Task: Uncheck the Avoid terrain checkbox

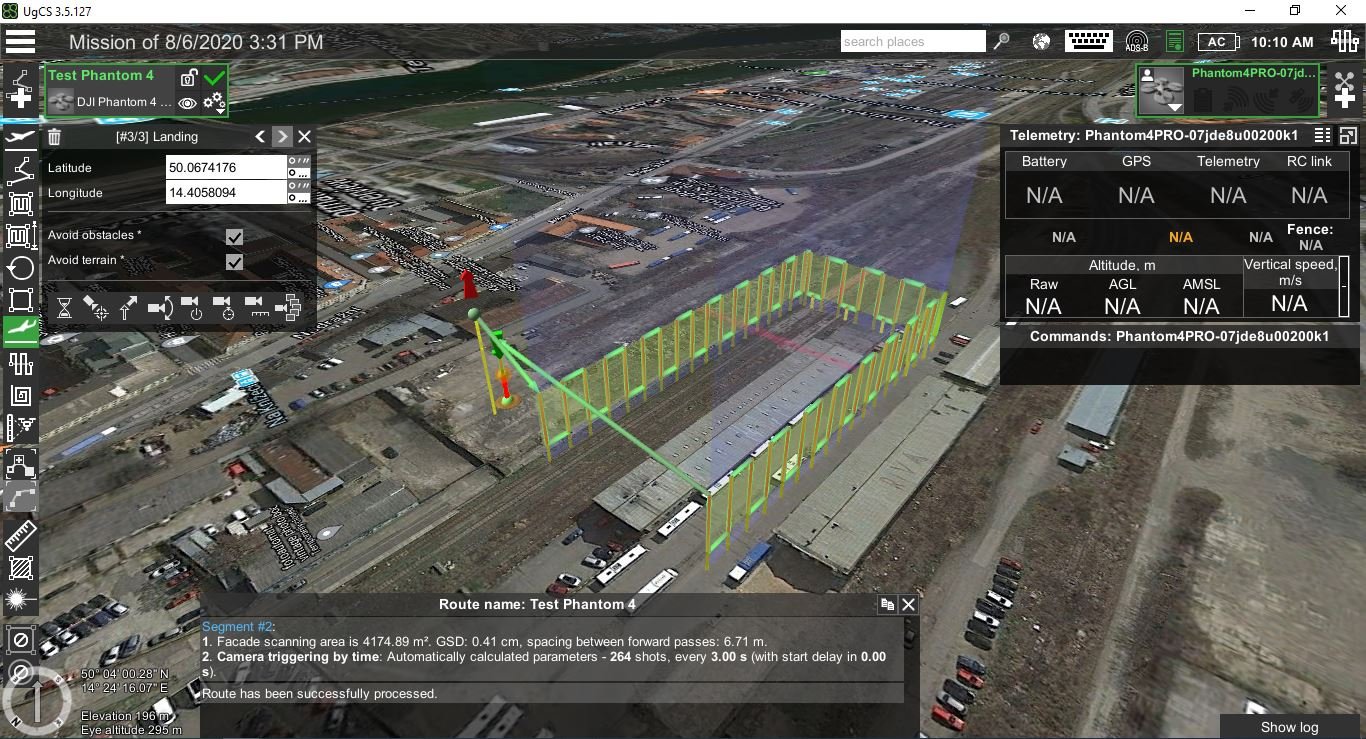Action: (x=234, y=262)
